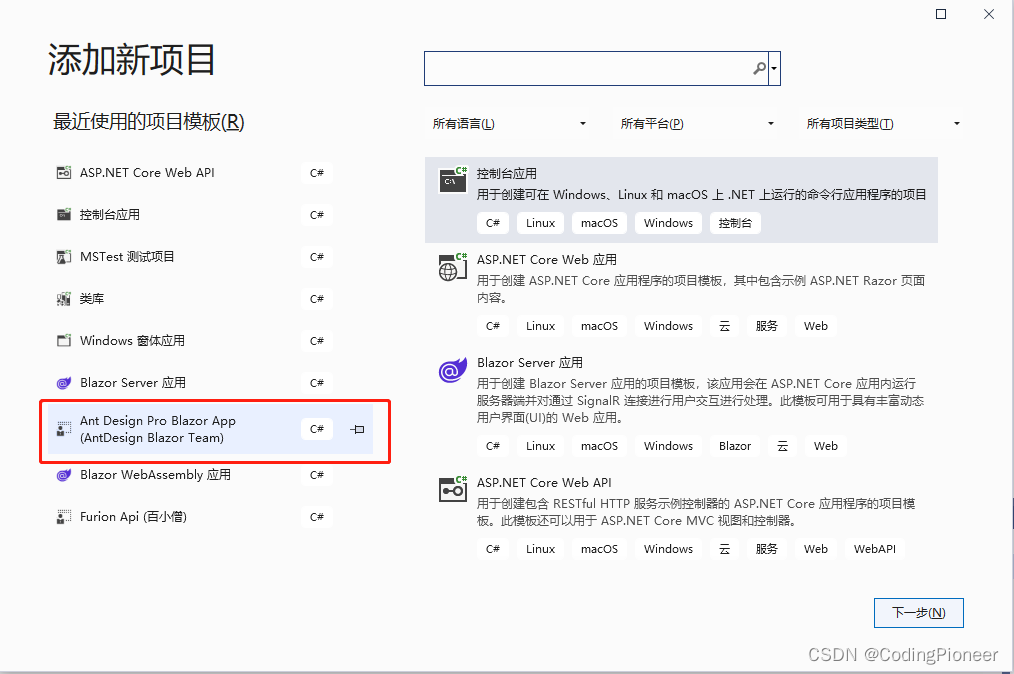The image size is (1014, 674).
Task: Open the search history dropdown arrow
Action: pos(773,68)
